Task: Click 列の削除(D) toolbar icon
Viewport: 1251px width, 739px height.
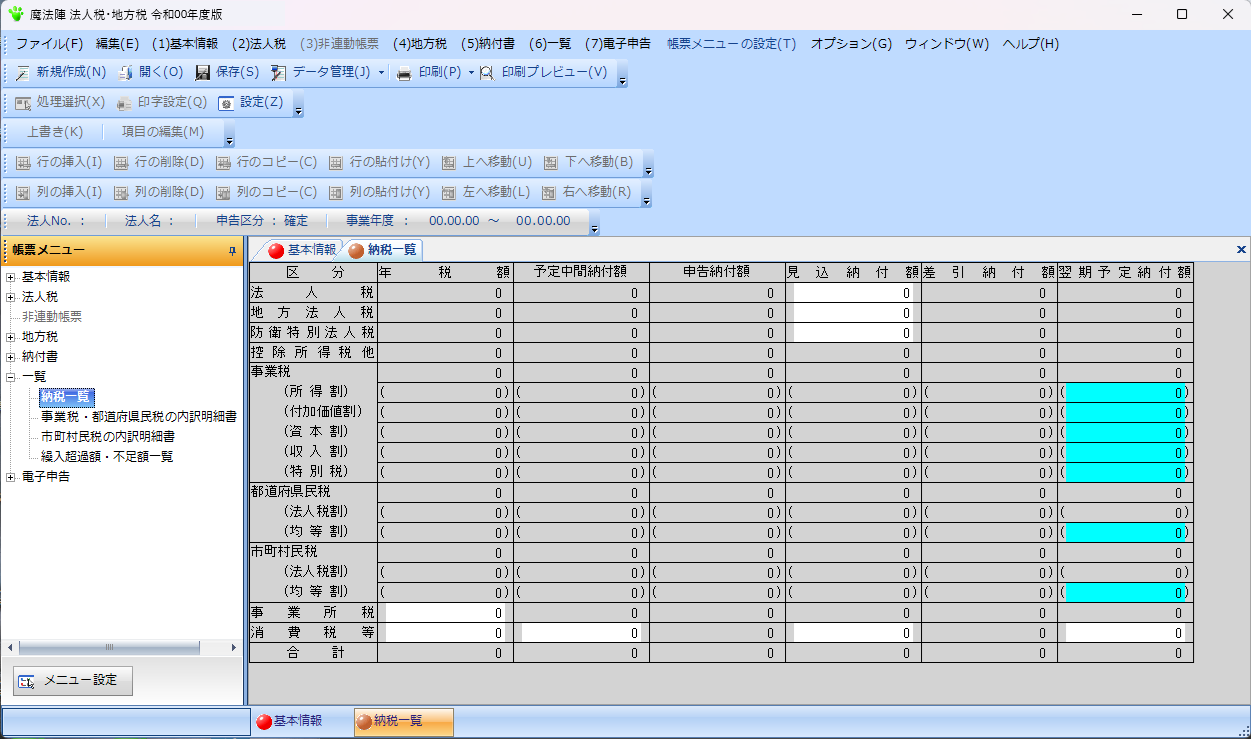Action: [x=121, y=193]
